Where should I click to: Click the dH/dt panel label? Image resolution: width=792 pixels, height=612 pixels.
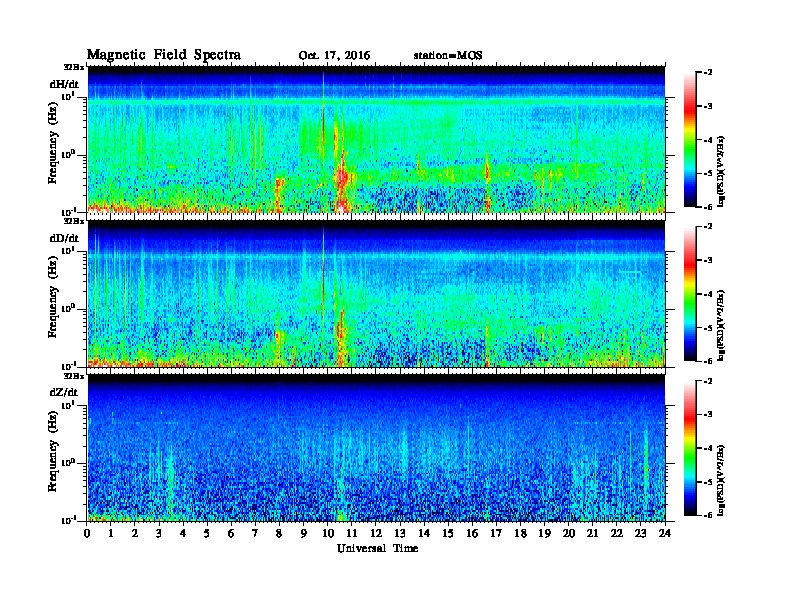point(64,84)
